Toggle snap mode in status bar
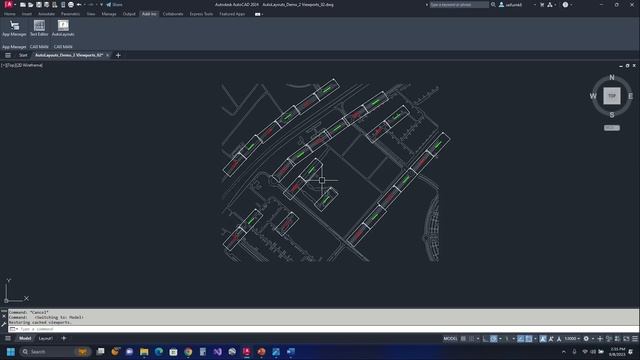640x360 pixels. click(x=472, y=339)
